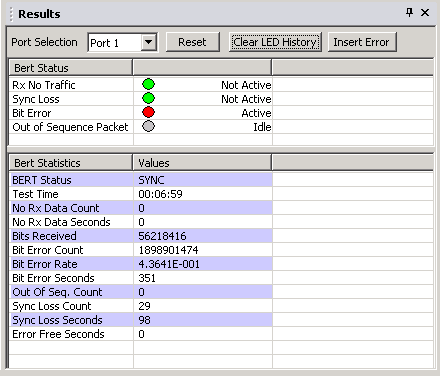440x376 pixels.
Task: Select the Out Of Seq. Count row
Action: pos(141,292)
